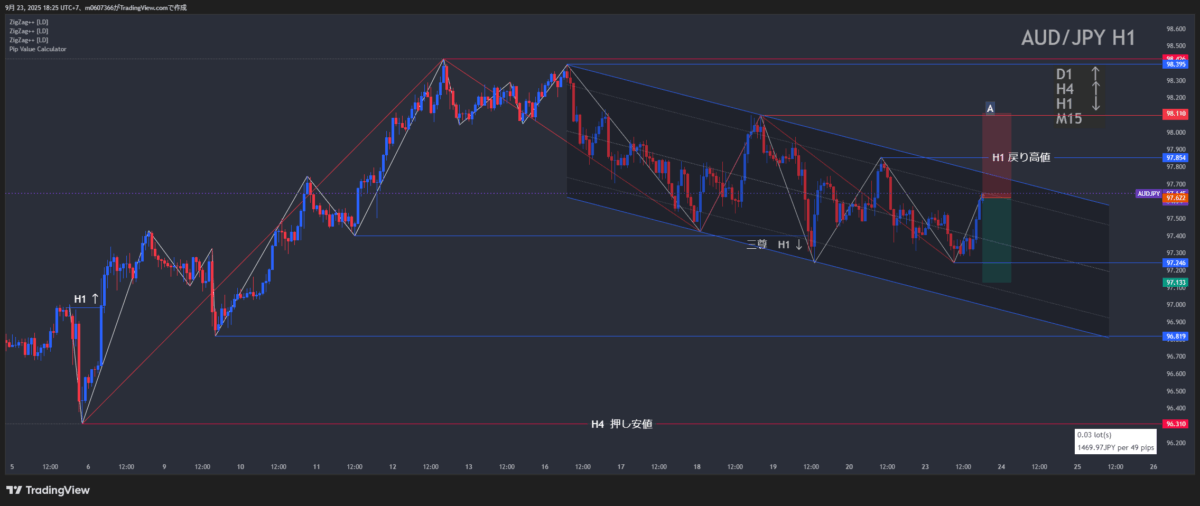Screen dimensions: 1200x506
Task: Click the red 96.310 price label
Action: [x=1175, y=424]
